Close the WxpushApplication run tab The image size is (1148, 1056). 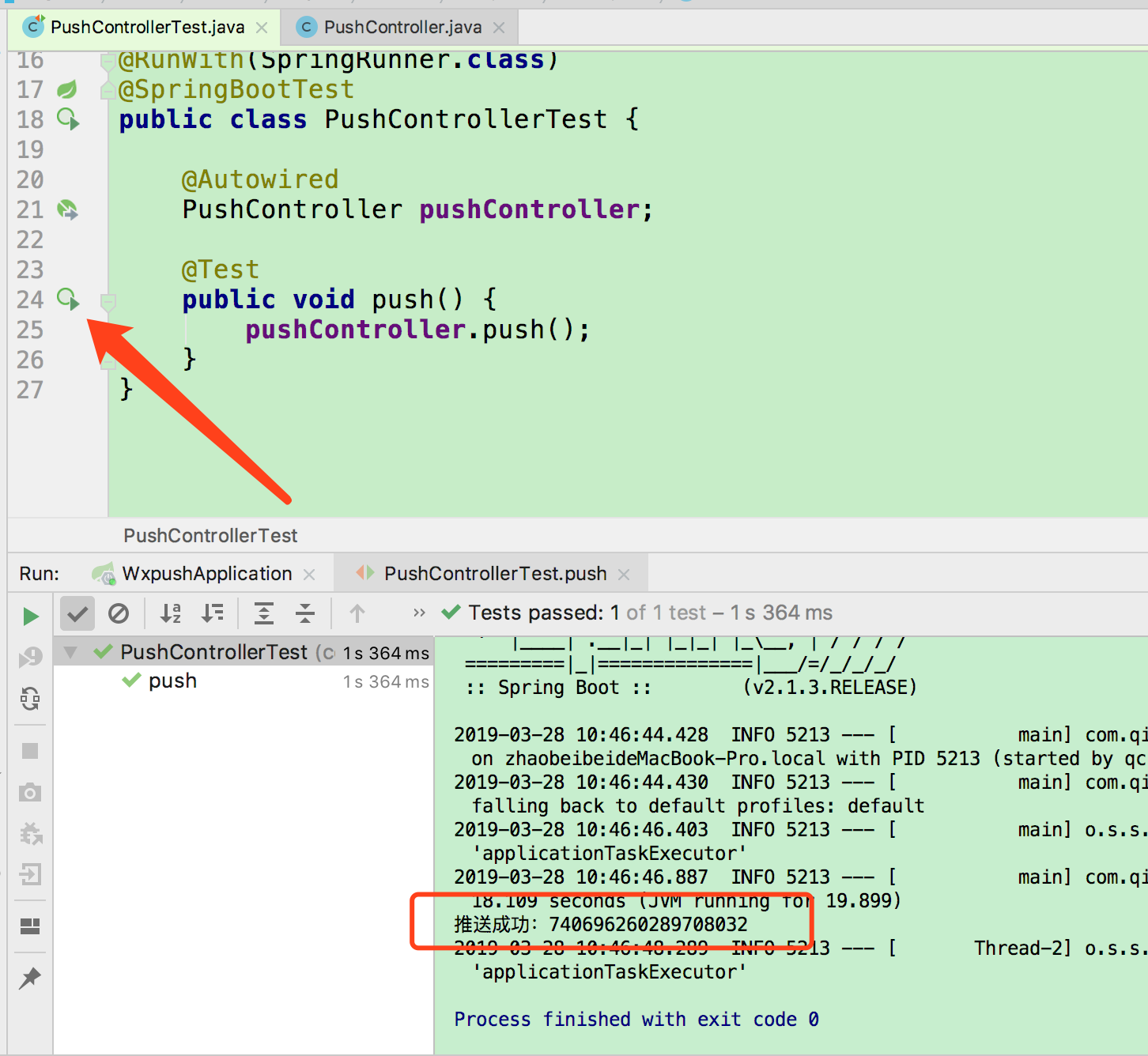309,575
